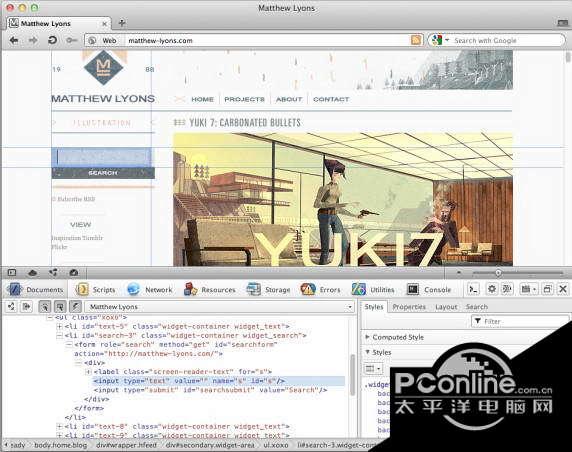Viewport: 572px width, 452px height.
Task: Open the Network panel
Action: pyautogui.click(x=150, y=290)
